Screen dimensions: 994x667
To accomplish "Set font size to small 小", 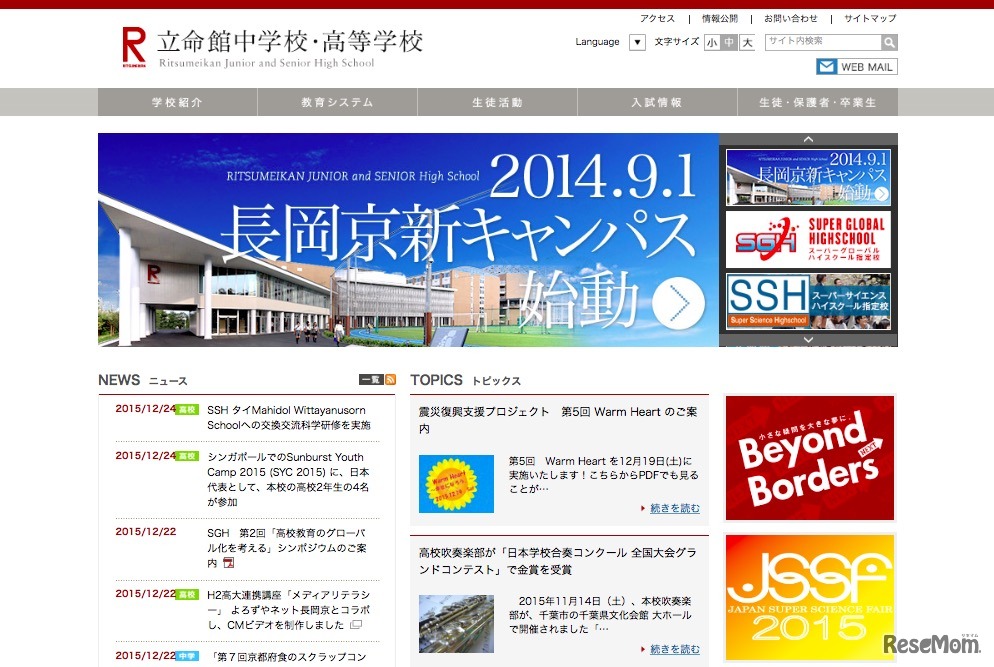I will 712,42.
